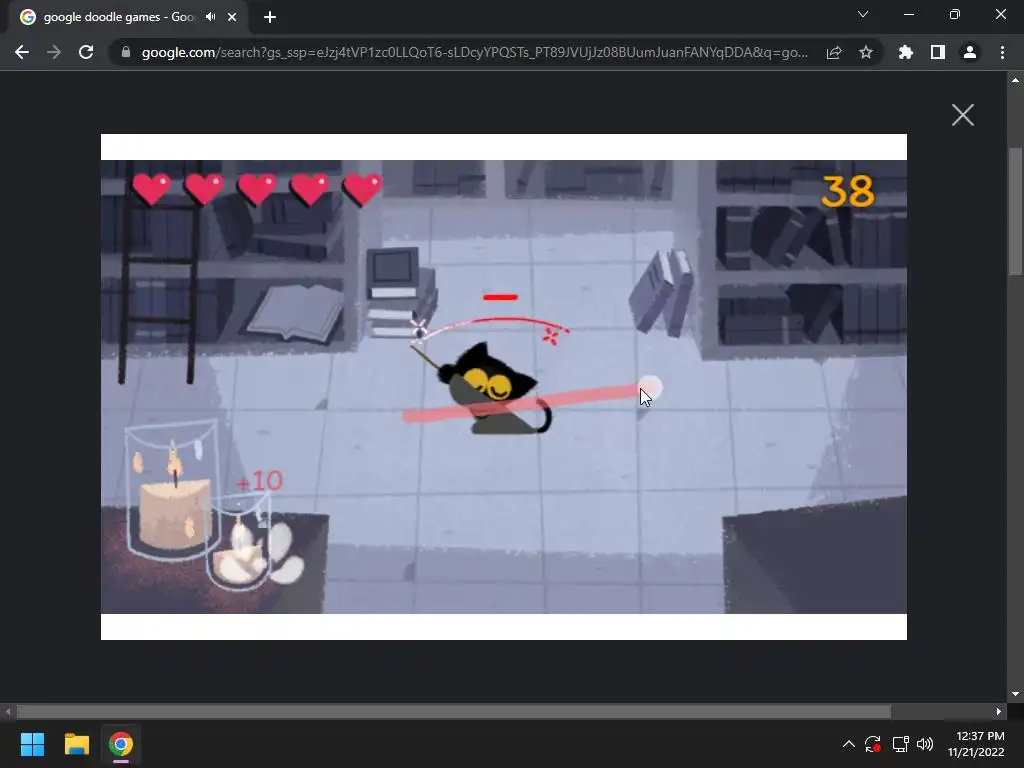This screenshot has height=768, width=1024.
Task: Open the Chrome three-dot menu
Action: pyautogui.click(x=1002, y=52)
